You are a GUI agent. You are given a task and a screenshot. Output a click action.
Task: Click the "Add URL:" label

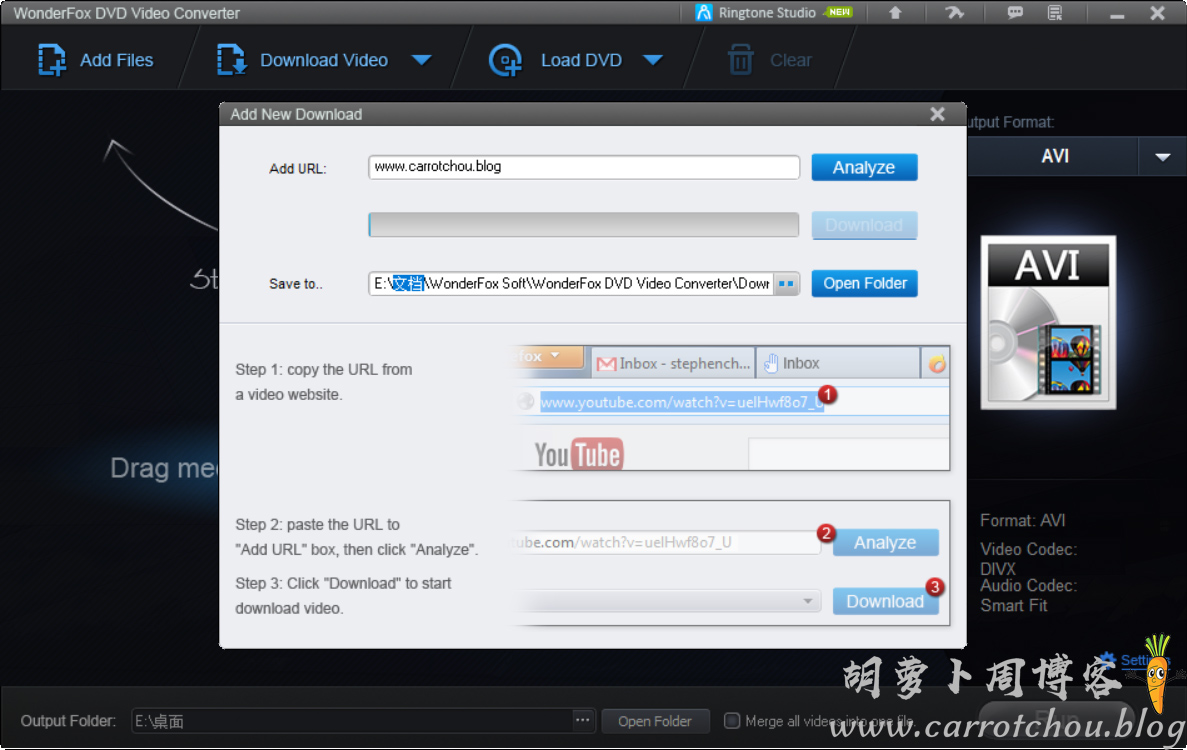(x=298, y=168)
